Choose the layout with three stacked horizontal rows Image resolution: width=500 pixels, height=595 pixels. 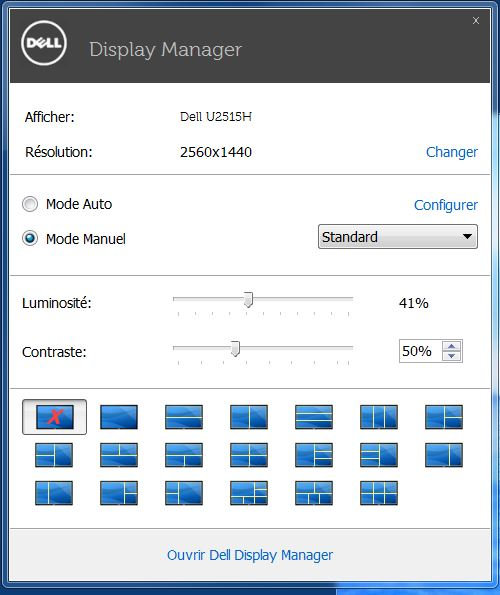pos(314,417)
